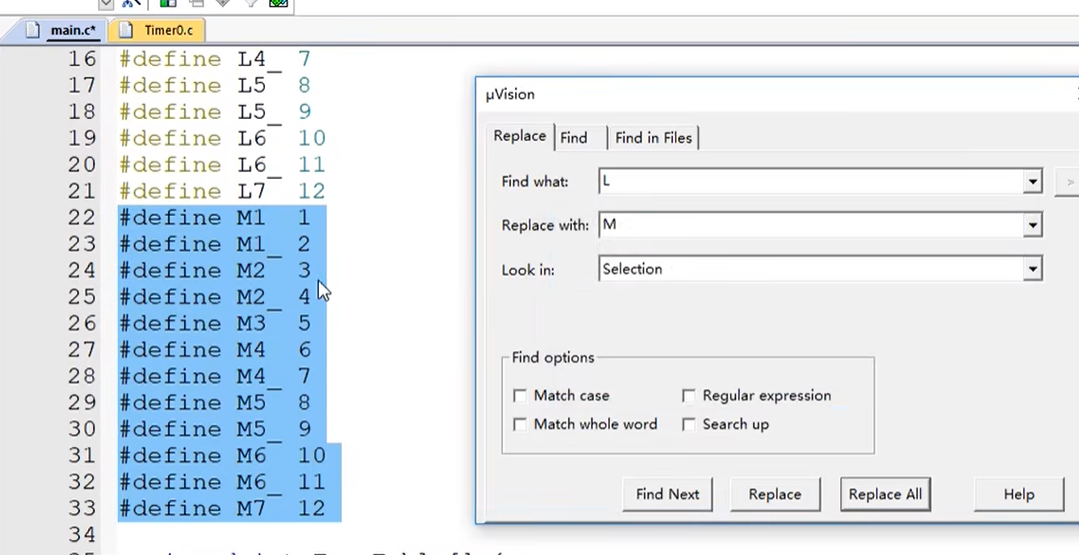This screenshot has width=1079, height=555.
Task: Click line number 16 in the gutter
Action: point(82,59)
